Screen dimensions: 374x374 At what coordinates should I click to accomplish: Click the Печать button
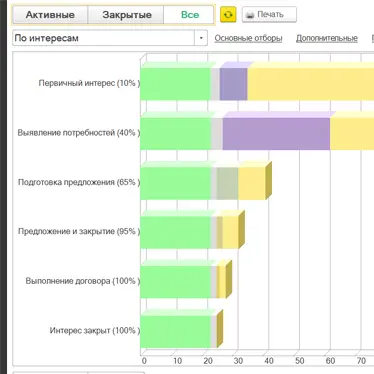(x=269, y=15)
